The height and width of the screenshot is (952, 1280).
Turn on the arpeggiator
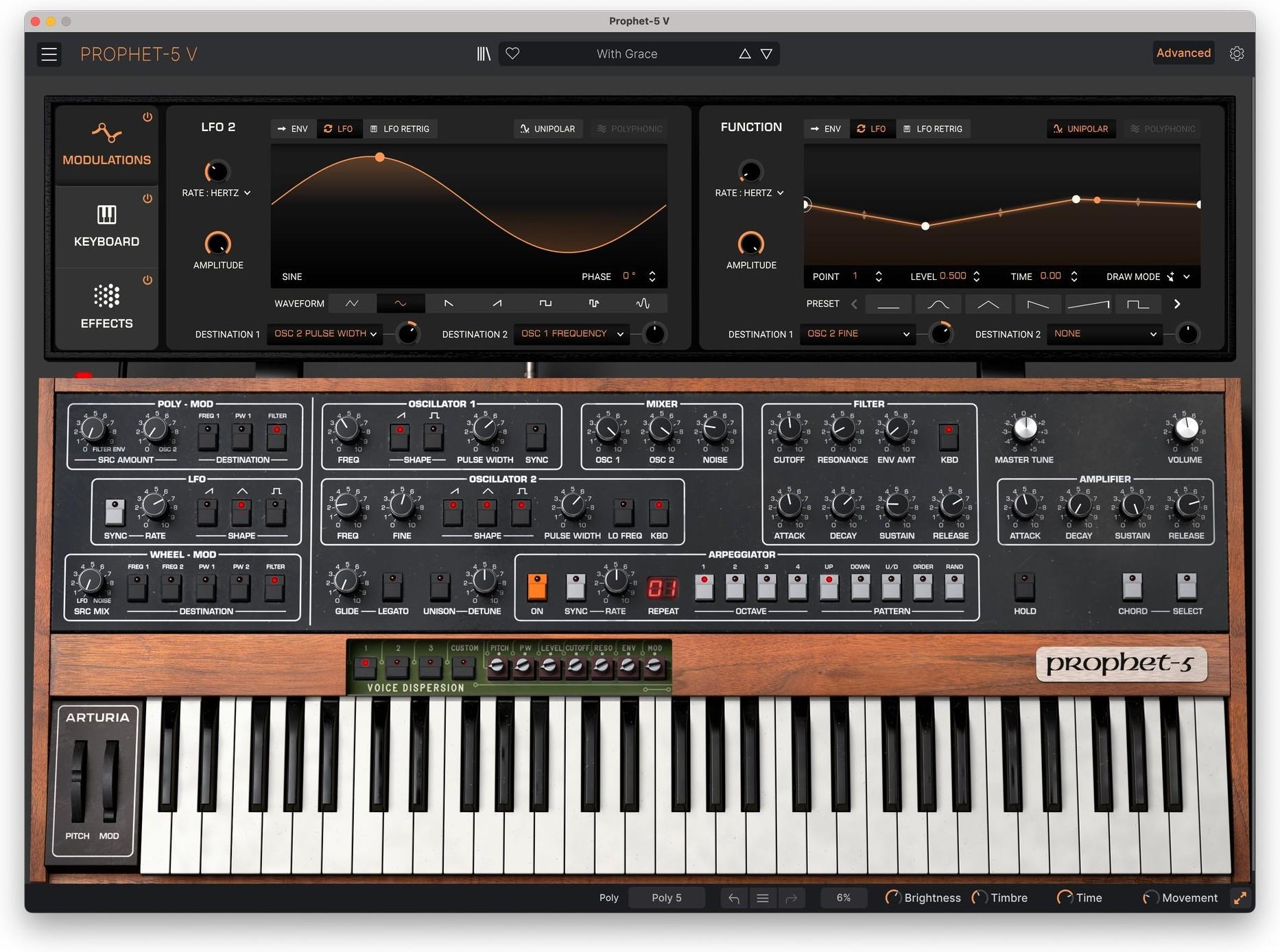click(x=537, y=588)
